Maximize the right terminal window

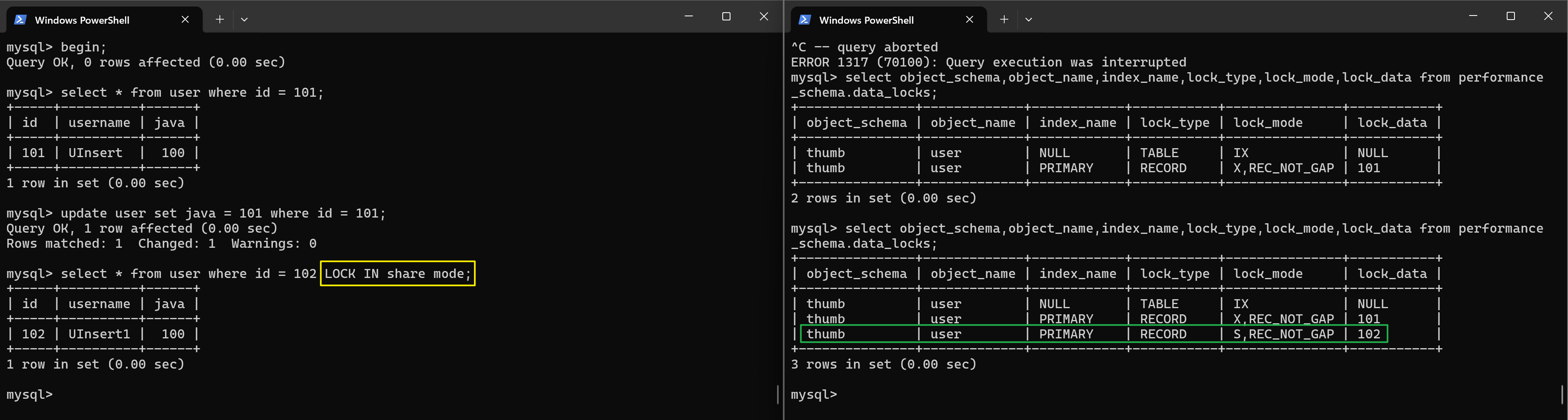pos(1511,16)
